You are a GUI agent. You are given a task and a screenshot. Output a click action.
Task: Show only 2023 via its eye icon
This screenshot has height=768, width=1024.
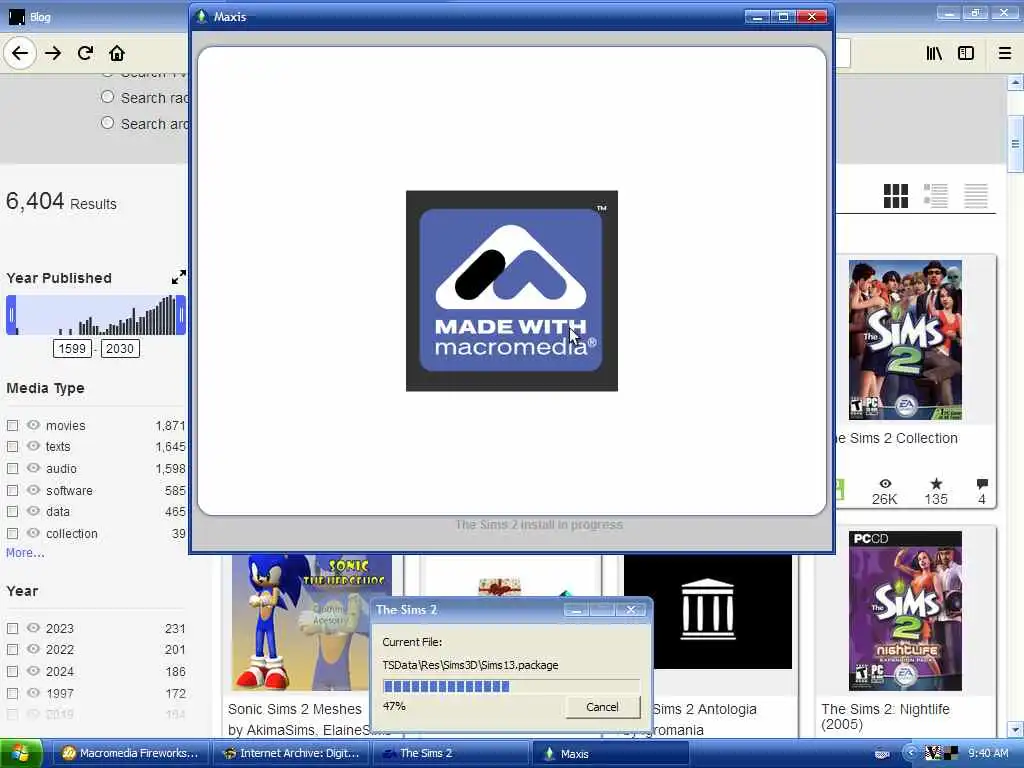point(33,628)
